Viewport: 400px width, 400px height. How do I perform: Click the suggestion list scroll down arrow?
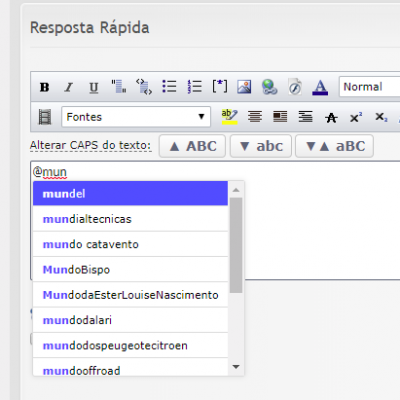pos(236,367)
